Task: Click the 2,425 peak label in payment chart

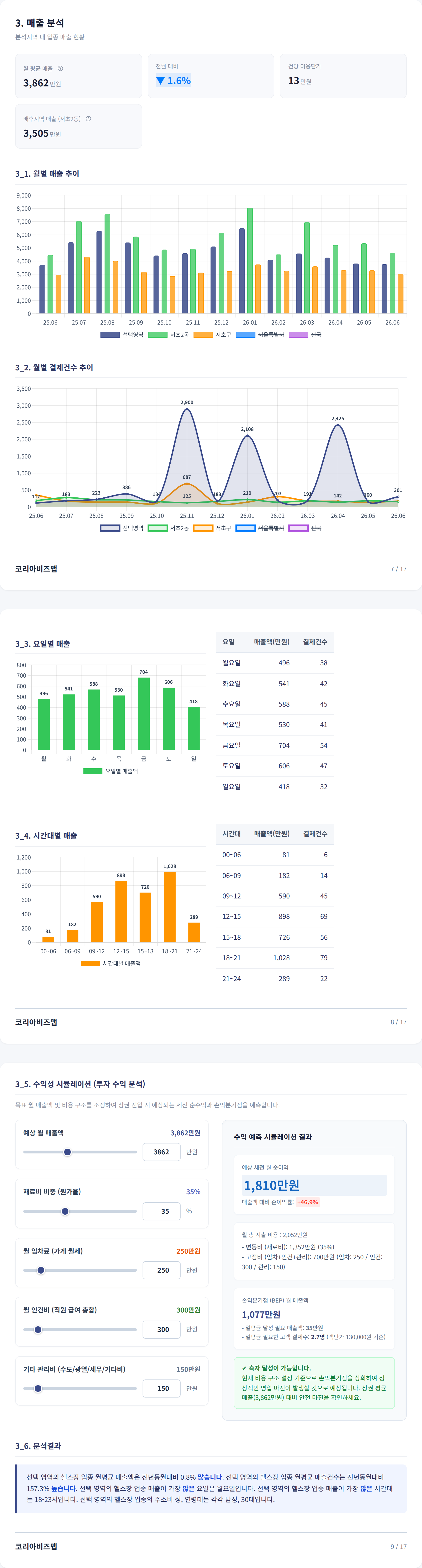Action: click(x=337, y=419)
